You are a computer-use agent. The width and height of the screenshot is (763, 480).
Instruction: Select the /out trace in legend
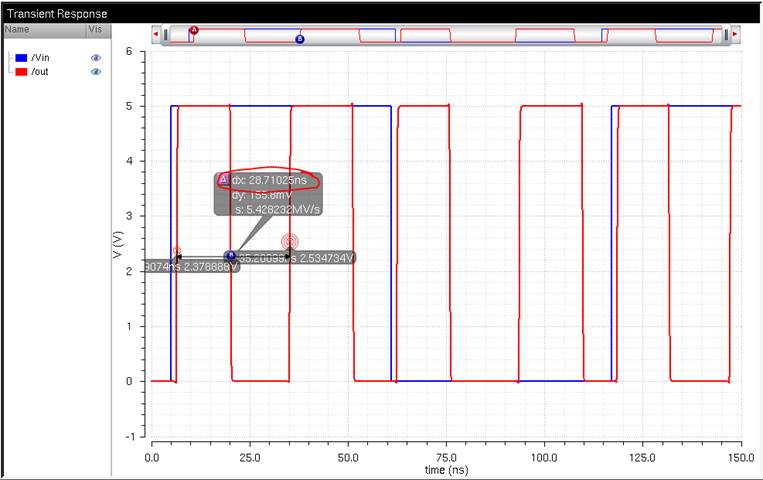(43, 72)
